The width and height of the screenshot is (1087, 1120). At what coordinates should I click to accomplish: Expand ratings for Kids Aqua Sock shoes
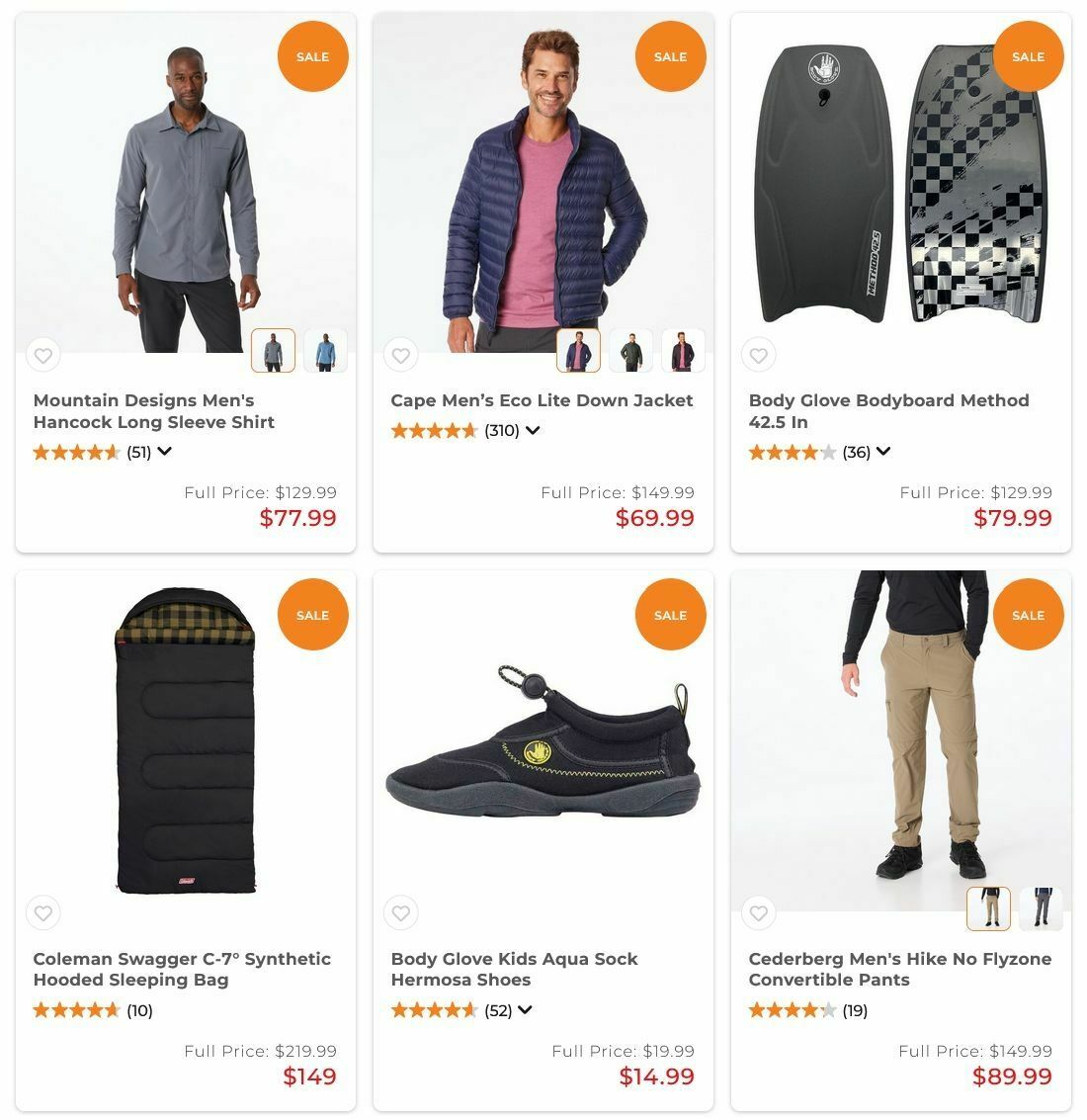tap(525, 1010)
